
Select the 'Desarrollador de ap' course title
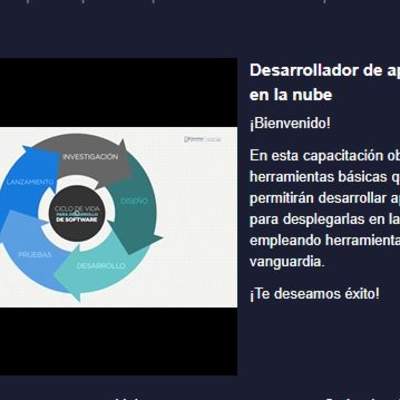[325, 71]
